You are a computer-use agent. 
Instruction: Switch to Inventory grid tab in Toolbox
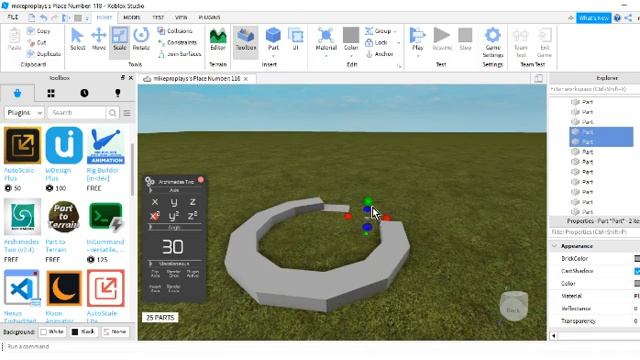click(x=51, y=93)
